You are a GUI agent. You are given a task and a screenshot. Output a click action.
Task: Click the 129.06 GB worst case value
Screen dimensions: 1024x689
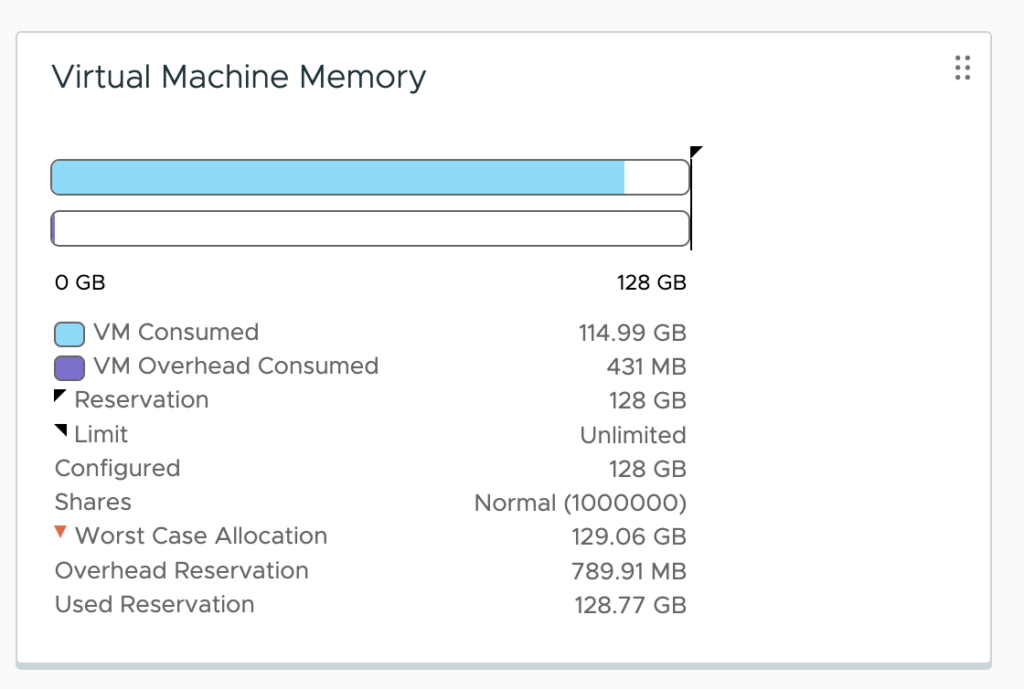[x=630, y=537]
